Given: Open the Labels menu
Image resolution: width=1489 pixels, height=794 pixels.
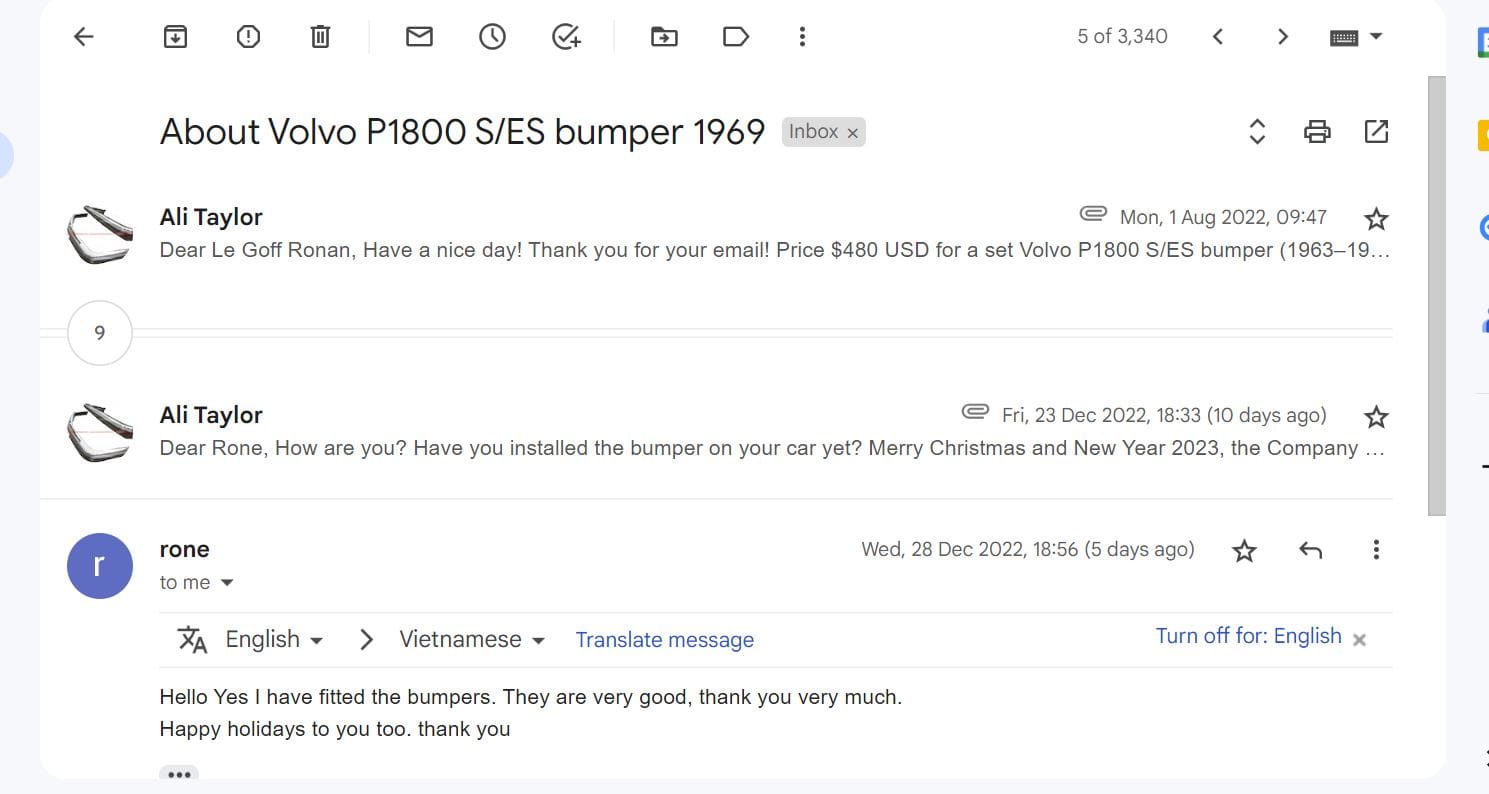Looking at the screenshot, I should [736, 37].
